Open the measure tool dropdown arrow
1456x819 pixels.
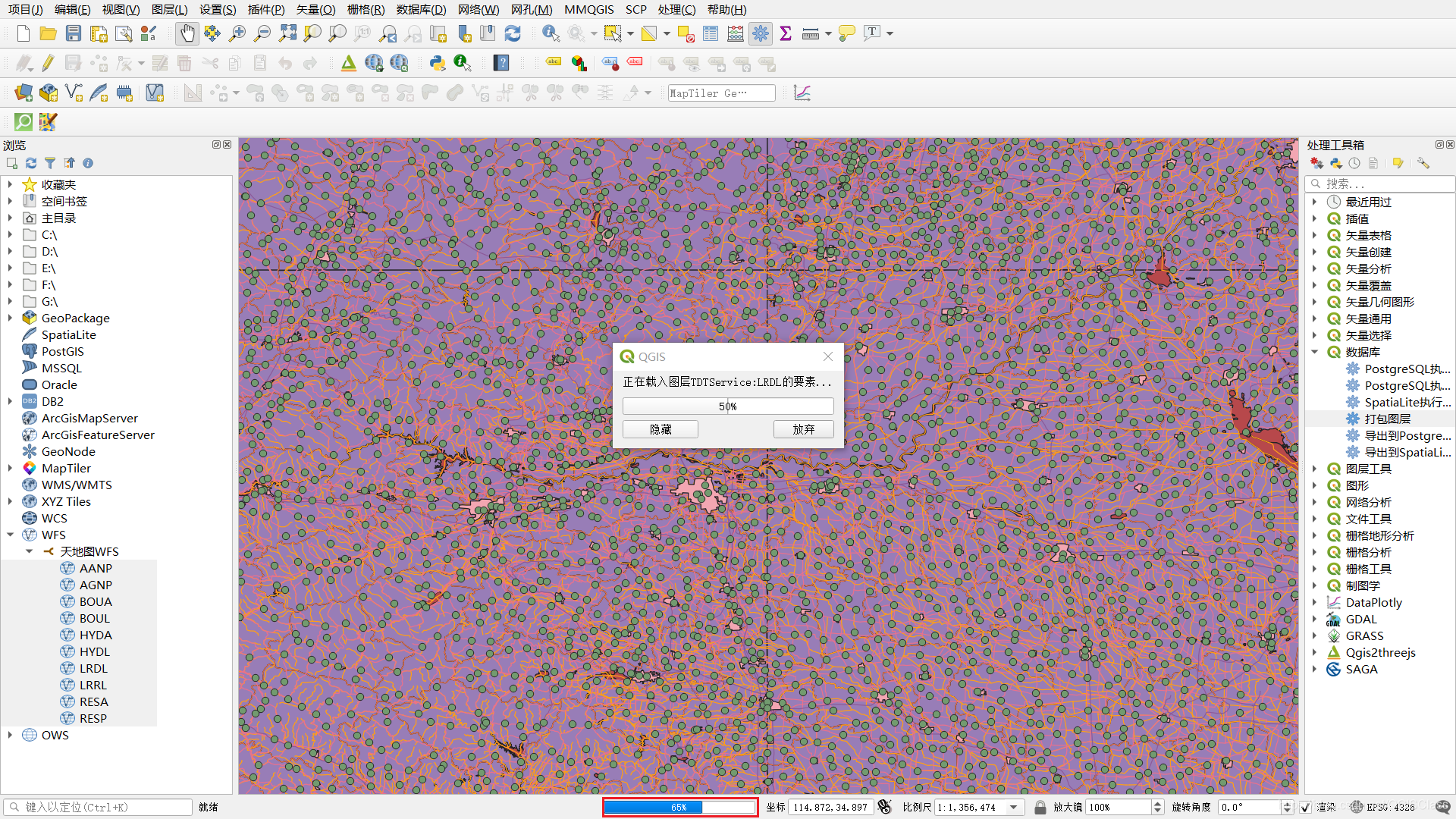[x=828, y=33]
